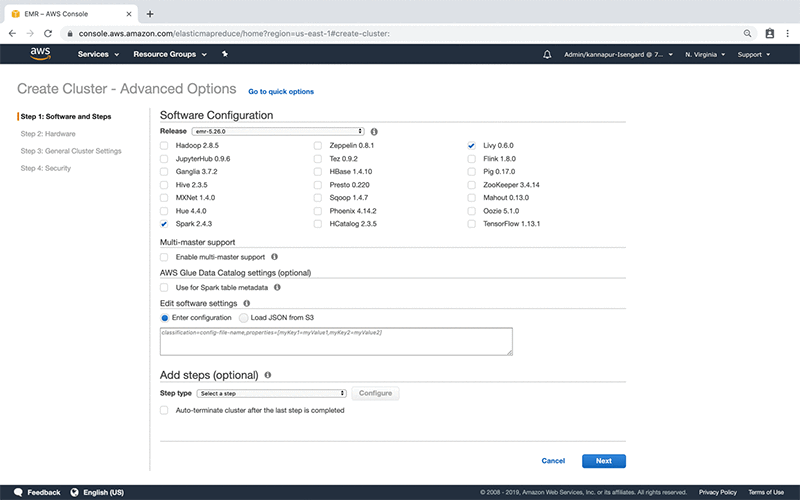Open a new browser tab with plus icon
Screen dimensions: 800x500
tap(150, 14)
